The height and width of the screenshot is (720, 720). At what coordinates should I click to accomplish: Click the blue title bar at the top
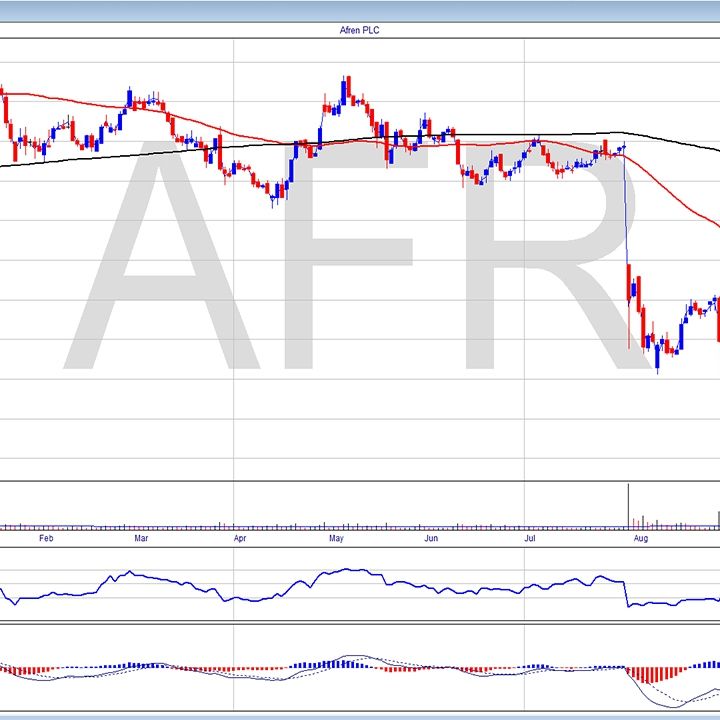tap(360, 10)
